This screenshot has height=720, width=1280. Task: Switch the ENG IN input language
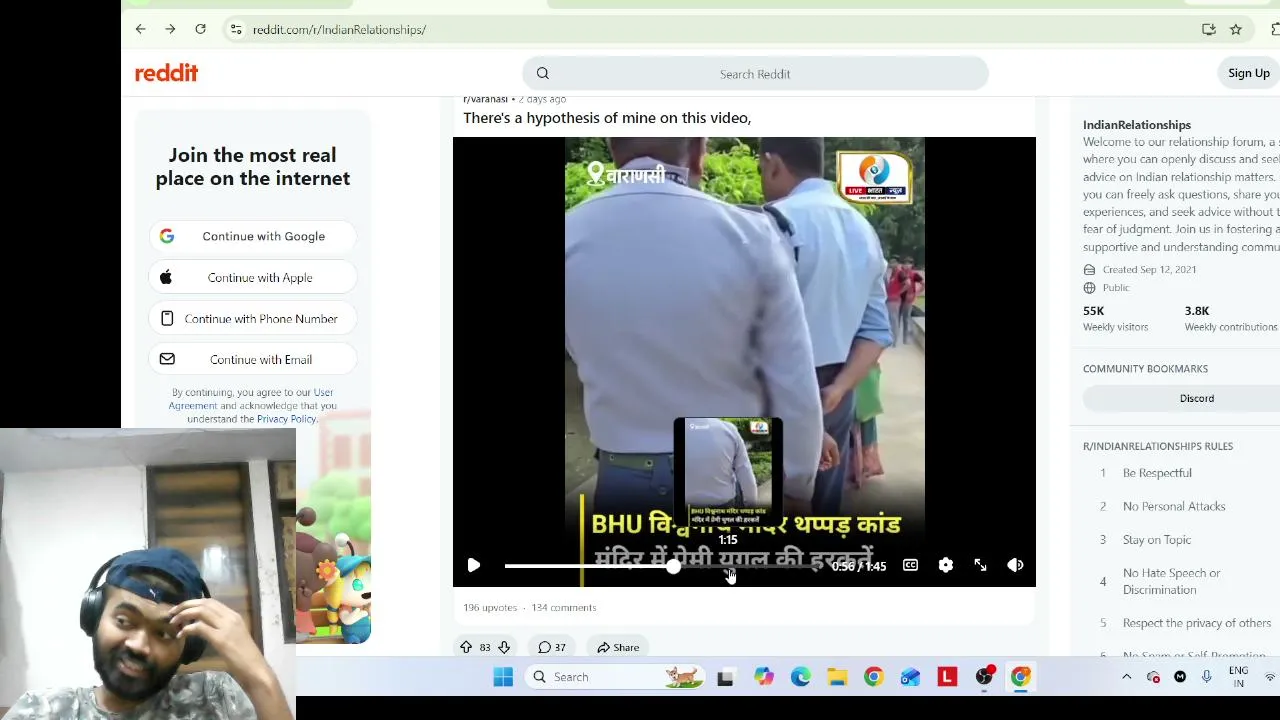[x=1238, y=677]
